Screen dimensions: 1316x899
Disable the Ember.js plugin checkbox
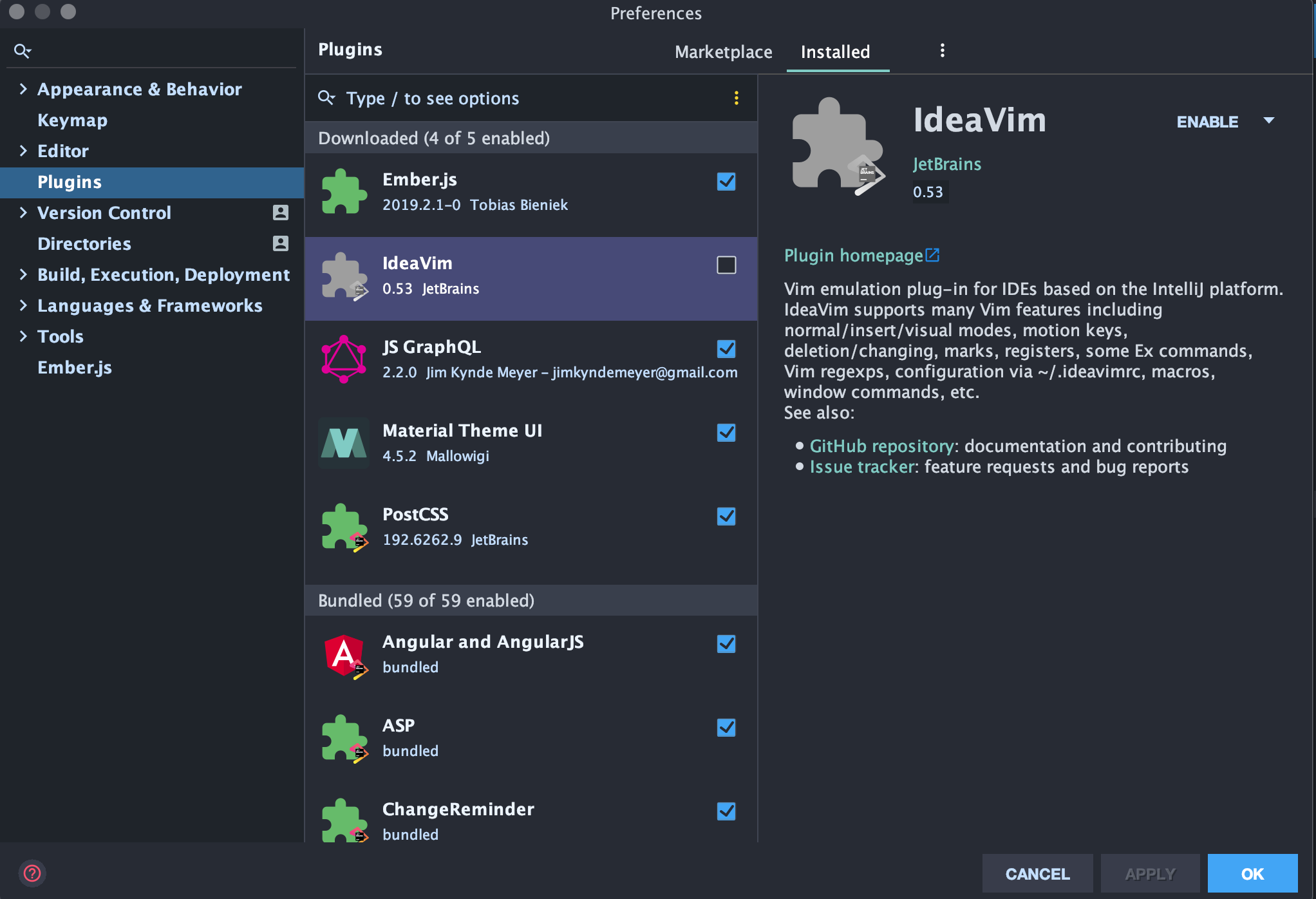click(726, 182)
